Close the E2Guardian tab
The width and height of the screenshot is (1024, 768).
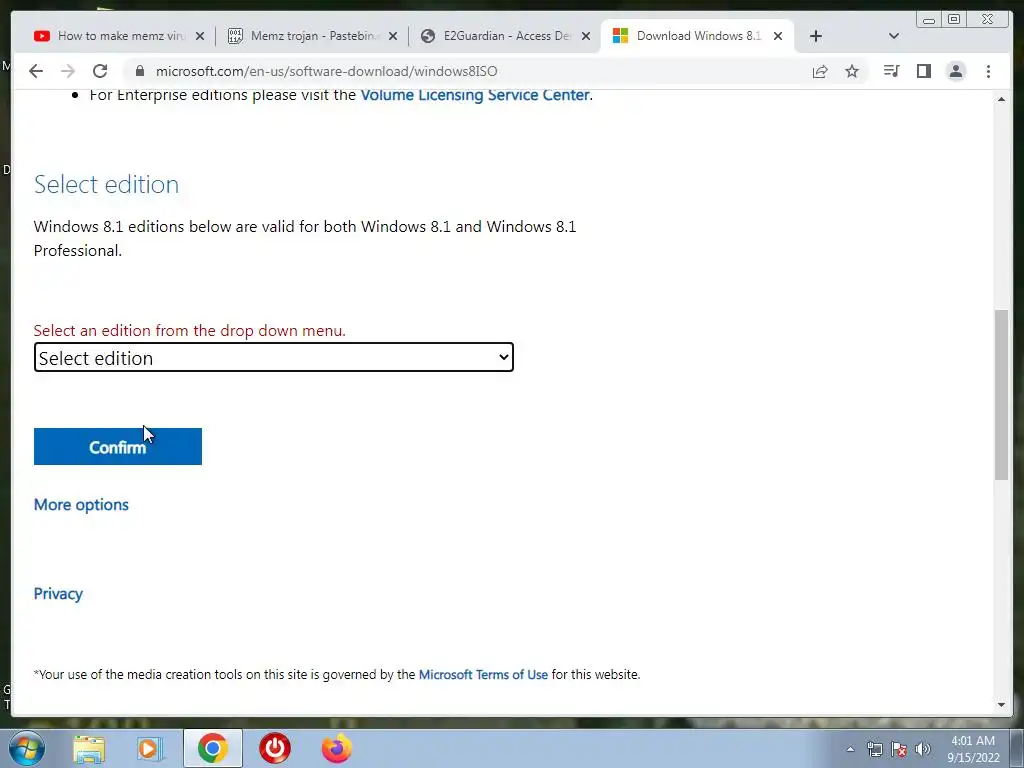586,36
